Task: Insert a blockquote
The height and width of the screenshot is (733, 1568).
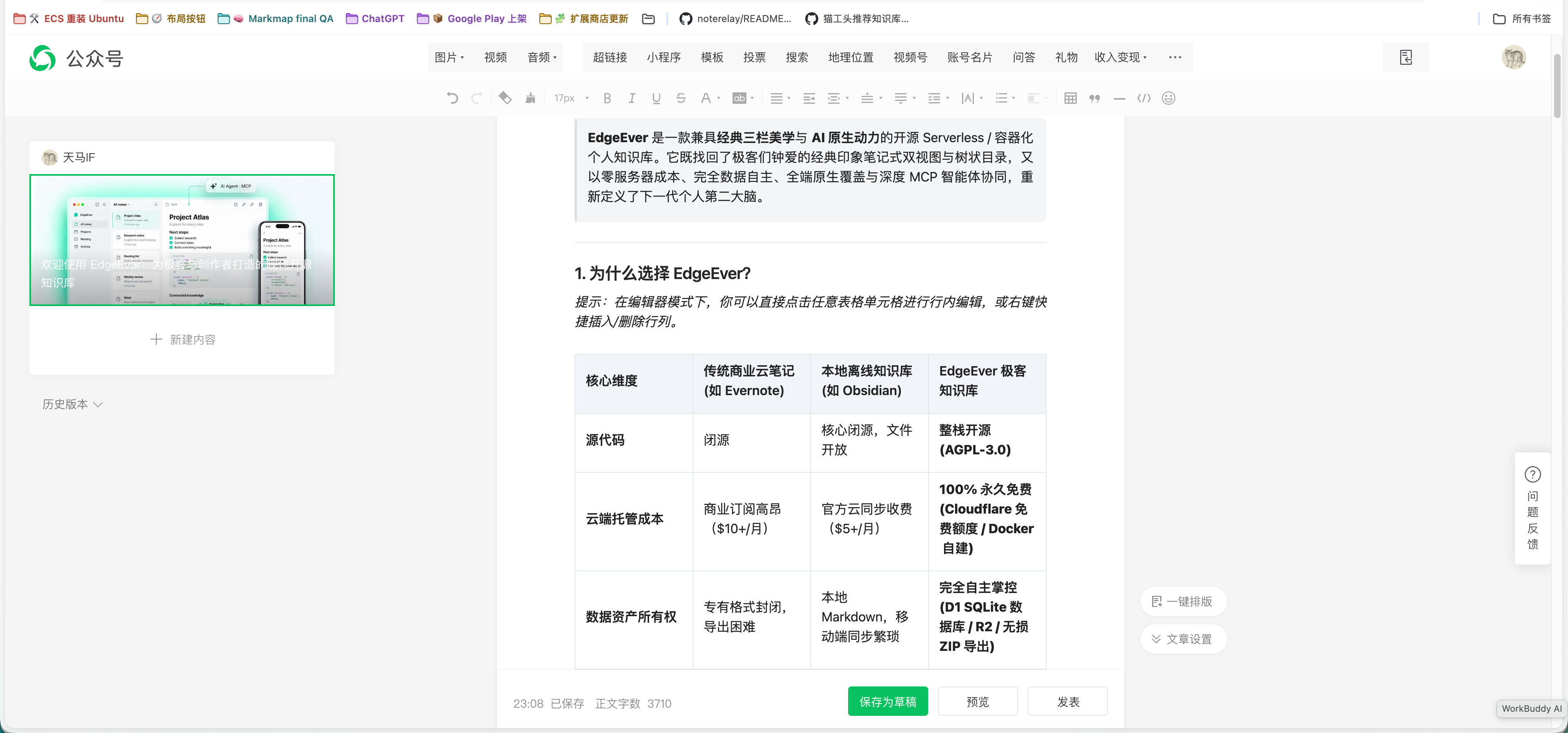Action: 1095,98
